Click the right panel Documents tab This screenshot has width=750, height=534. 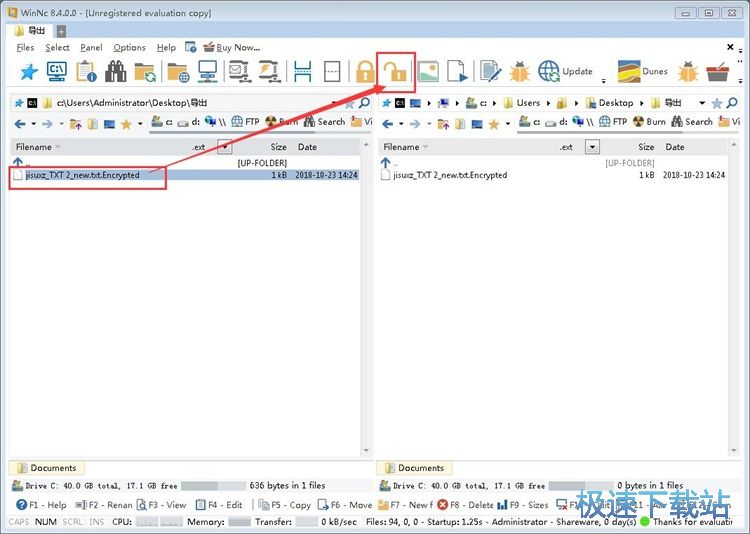pyautogui.click(x=415, y=468)
